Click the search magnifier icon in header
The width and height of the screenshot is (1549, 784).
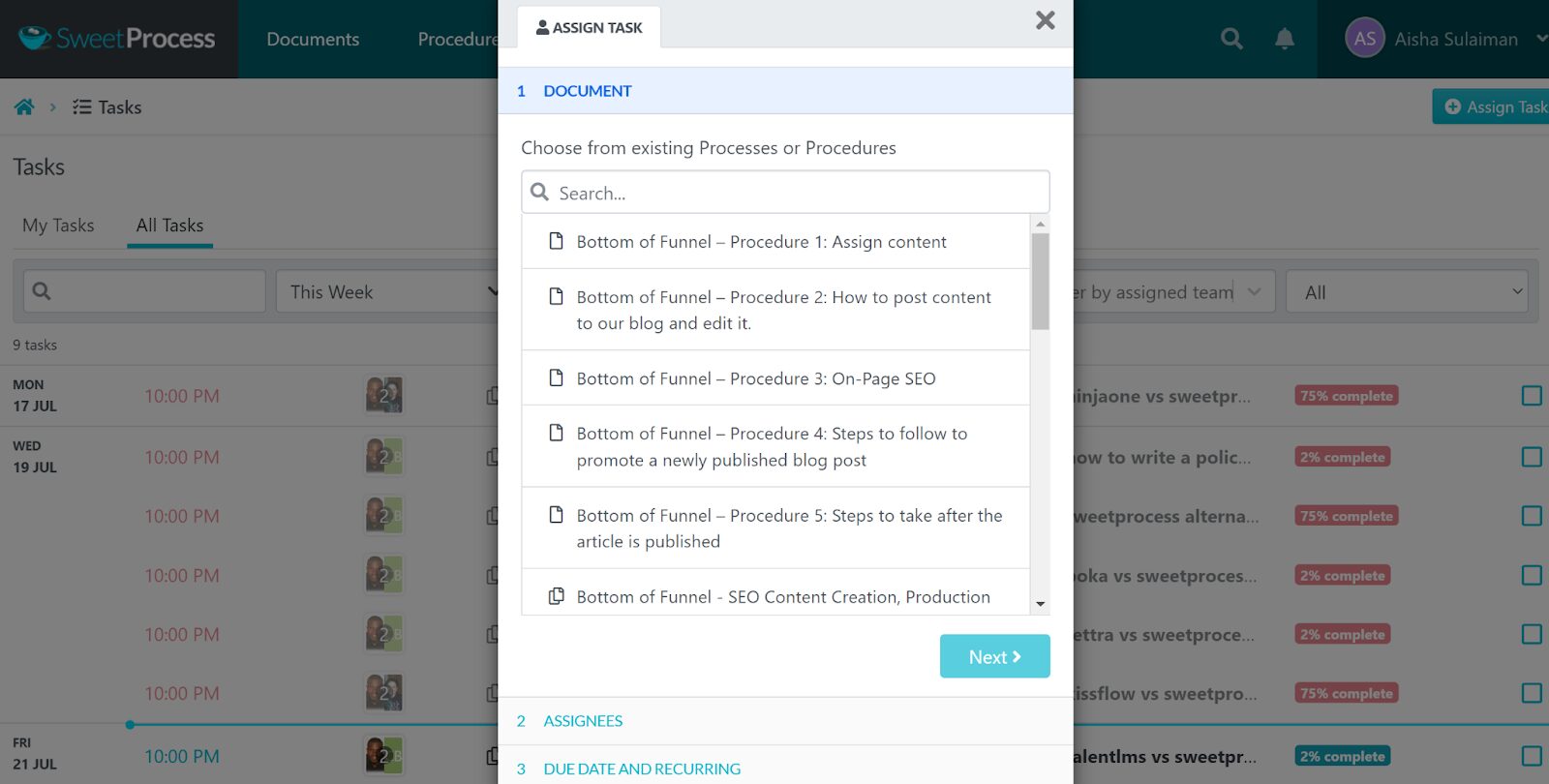click(1231, 39)
